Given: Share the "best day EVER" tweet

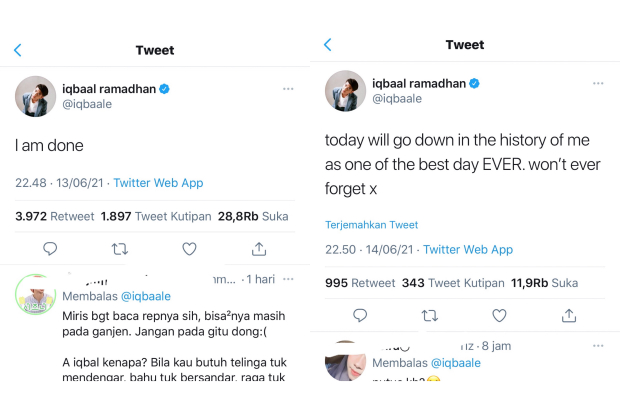Looking at the screenshot, I should (569, 316).
